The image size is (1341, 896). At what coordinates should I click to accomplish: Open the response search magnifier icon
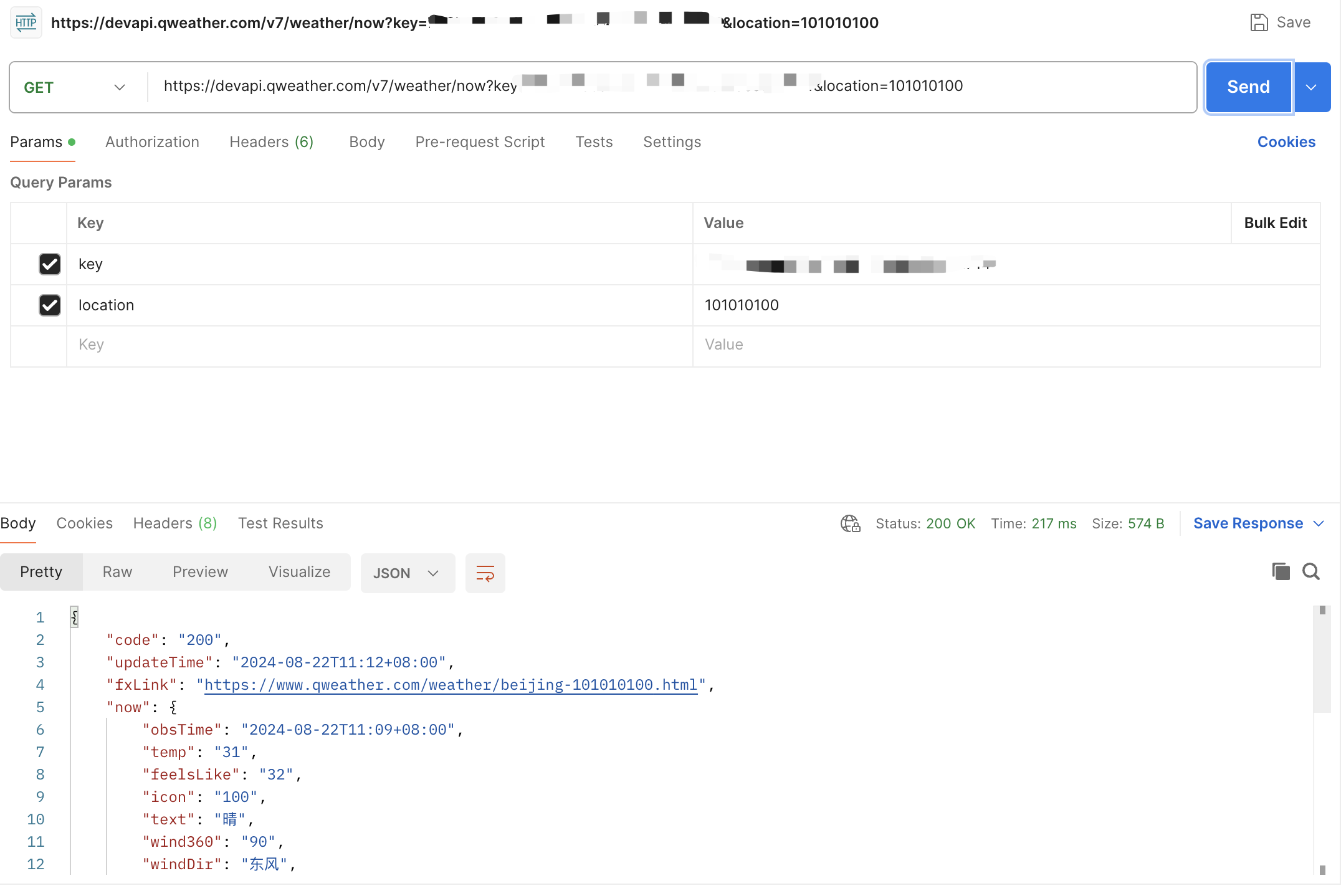click(x=1311, y=571)
